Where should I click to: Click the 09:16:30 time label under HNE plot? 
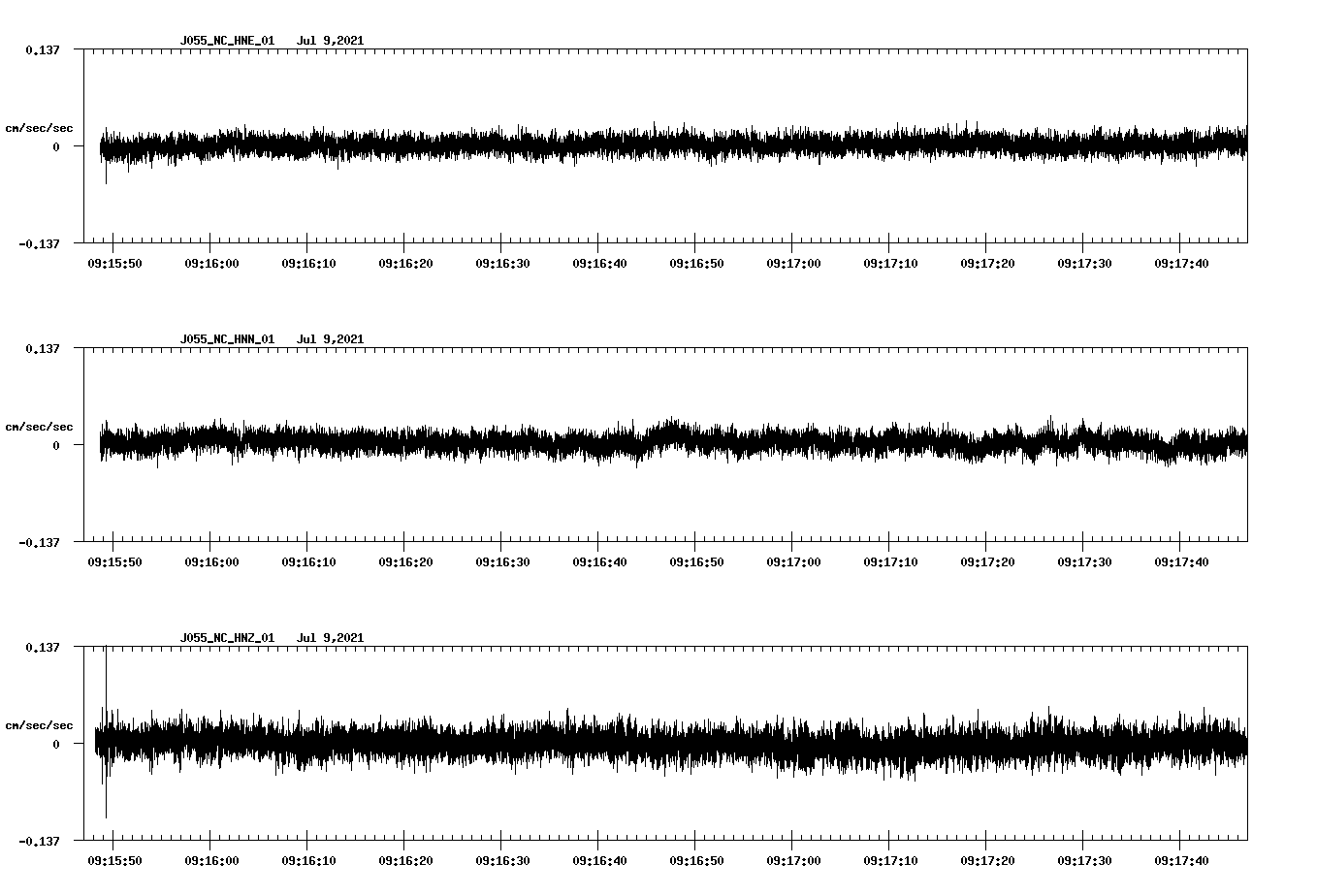click(x=502, y=263)
